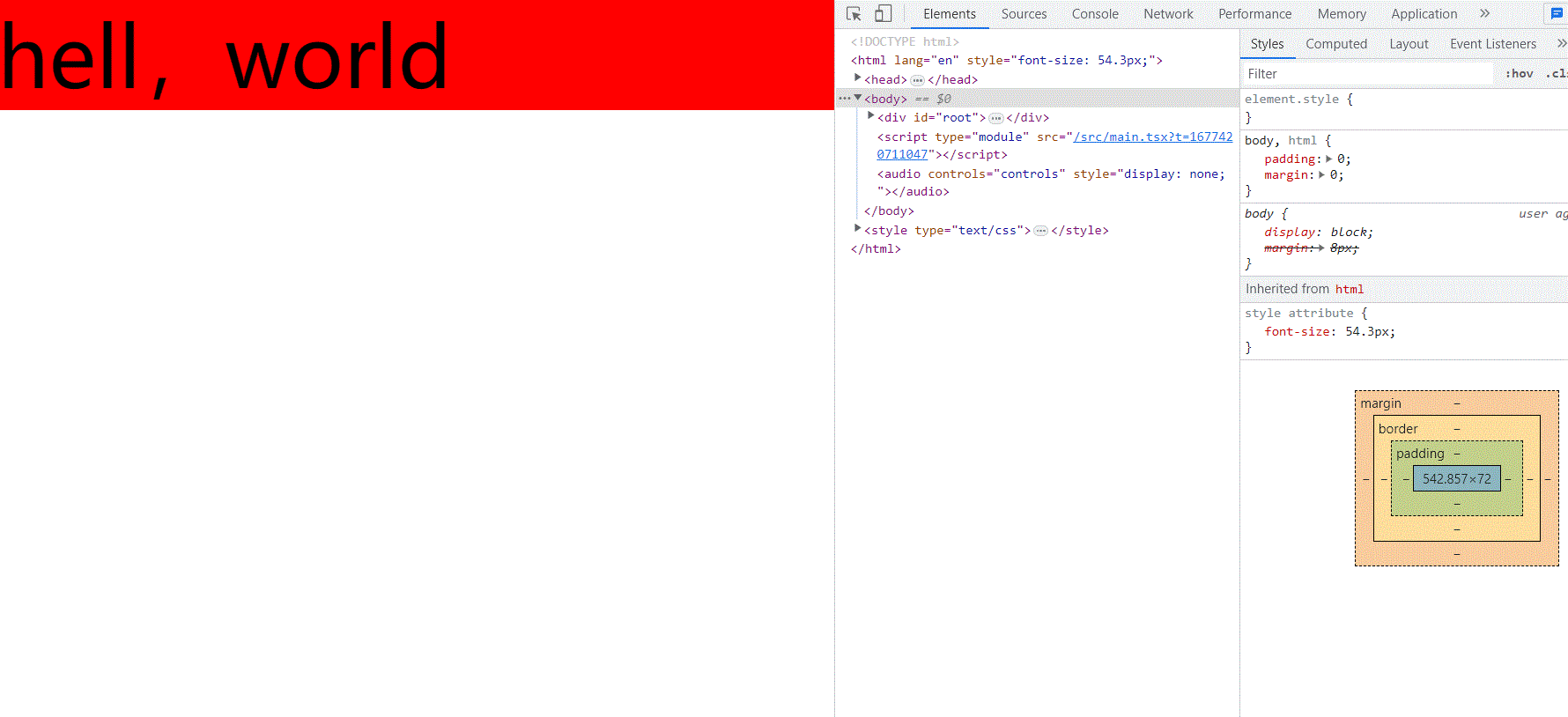Viewport: 1568px width, 717px height.
Task: Focus the Styles Filter input
Action: pyautogui.click(x=1367, y=74)
